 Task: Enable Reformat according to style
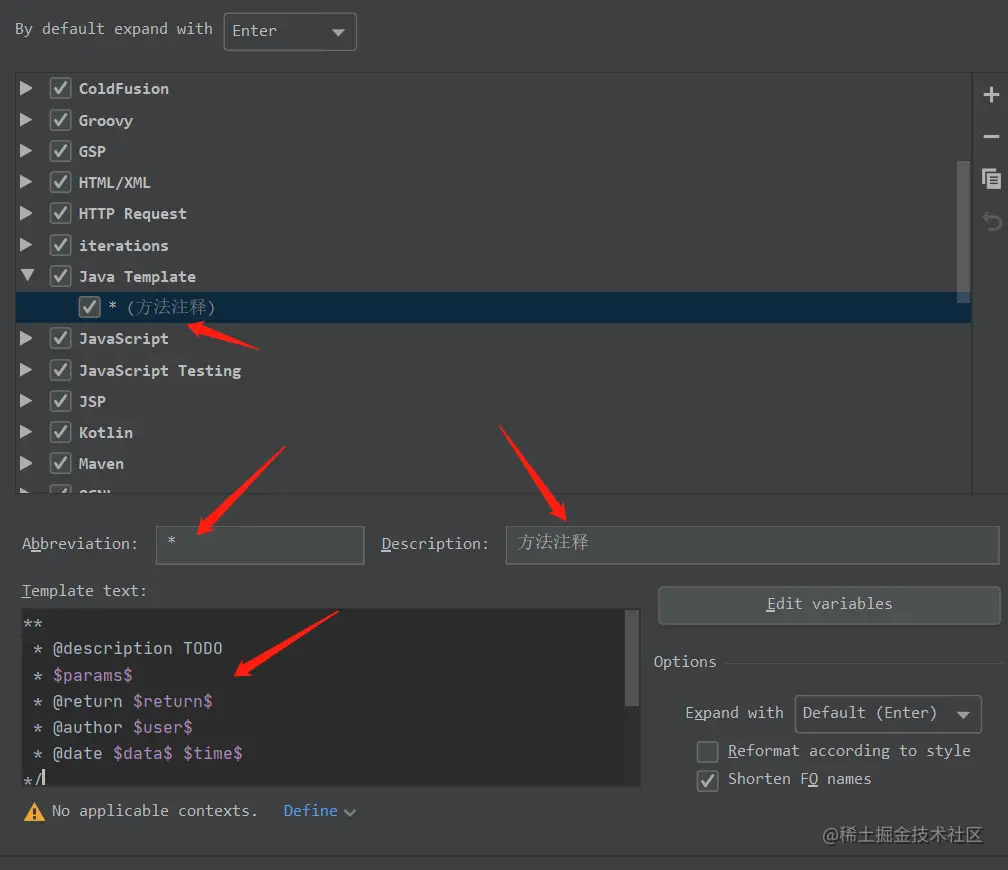click(x=707, y=751)
